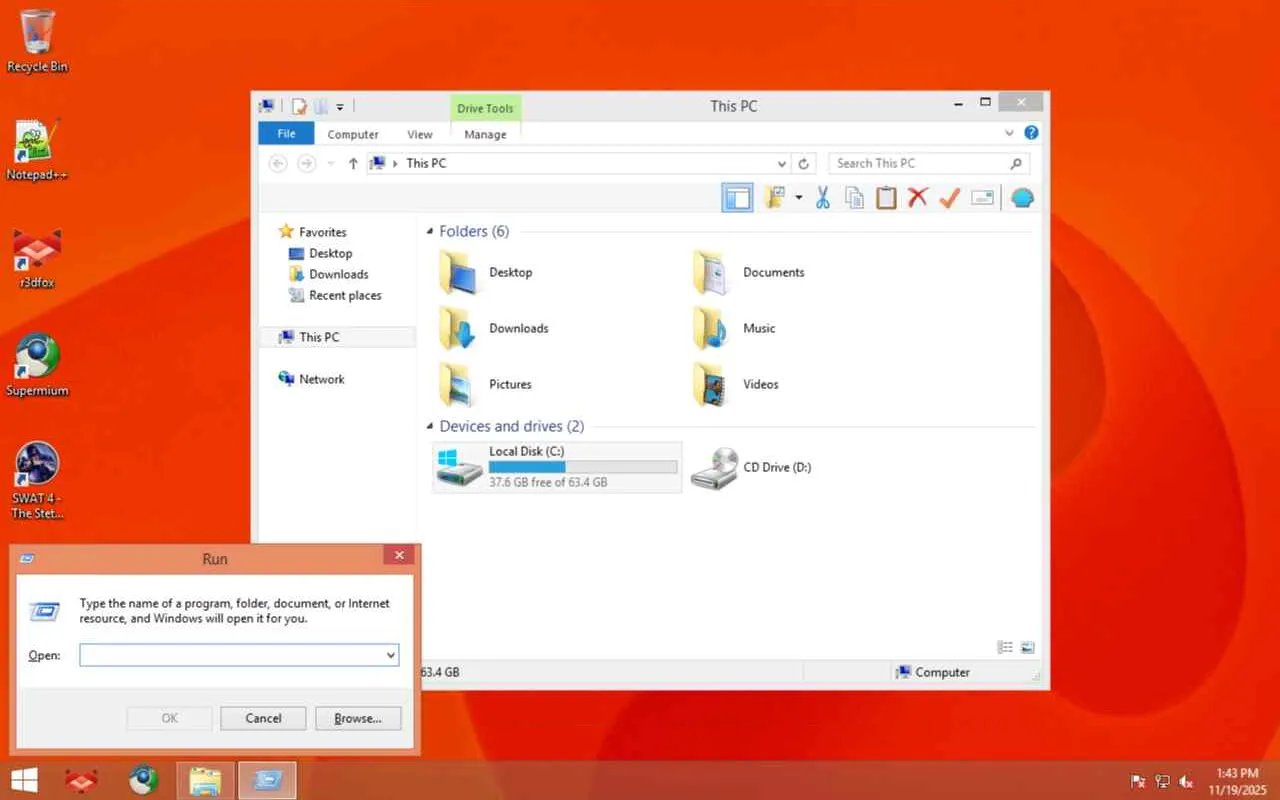Open Supermium from the taskbar
This screenshot has height=800, width=1280.
(143, 780)
